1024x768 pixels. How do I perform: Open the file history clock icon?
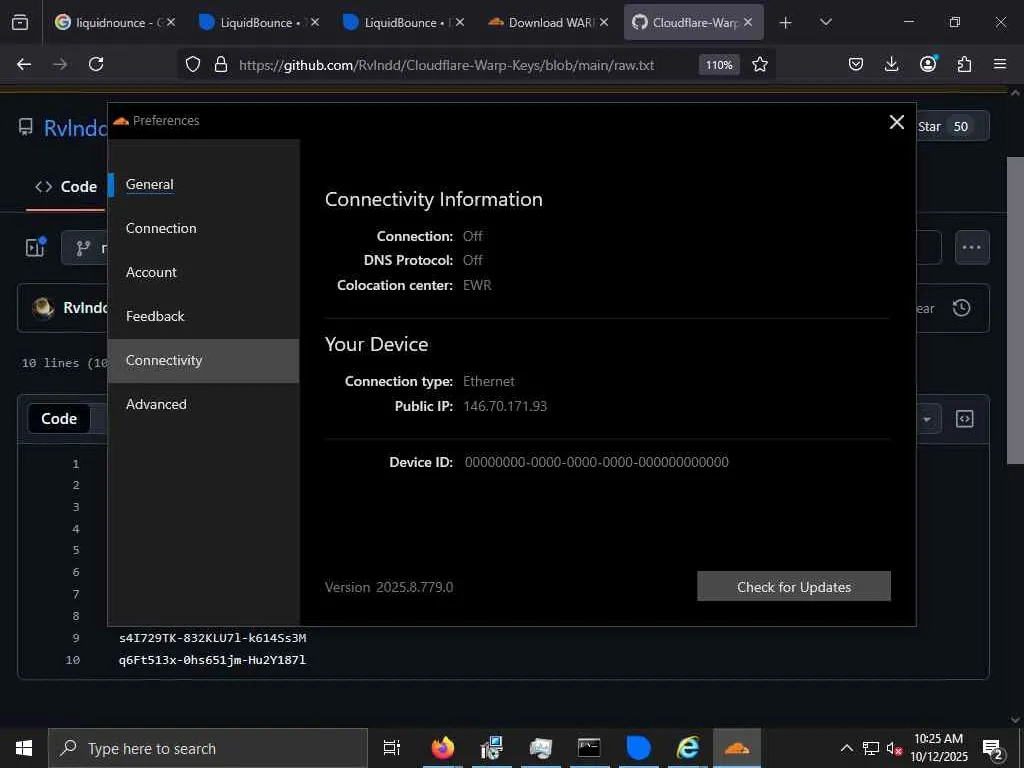coord(961,308)
